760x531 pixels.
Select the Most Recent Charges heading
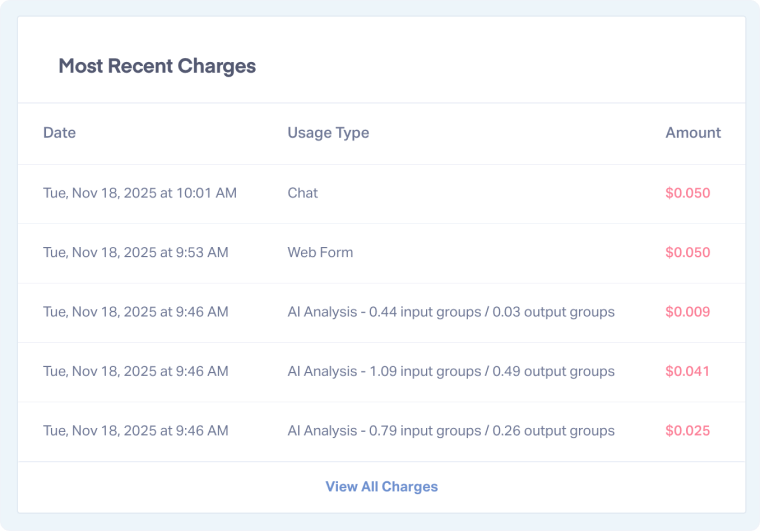[157, 67]
